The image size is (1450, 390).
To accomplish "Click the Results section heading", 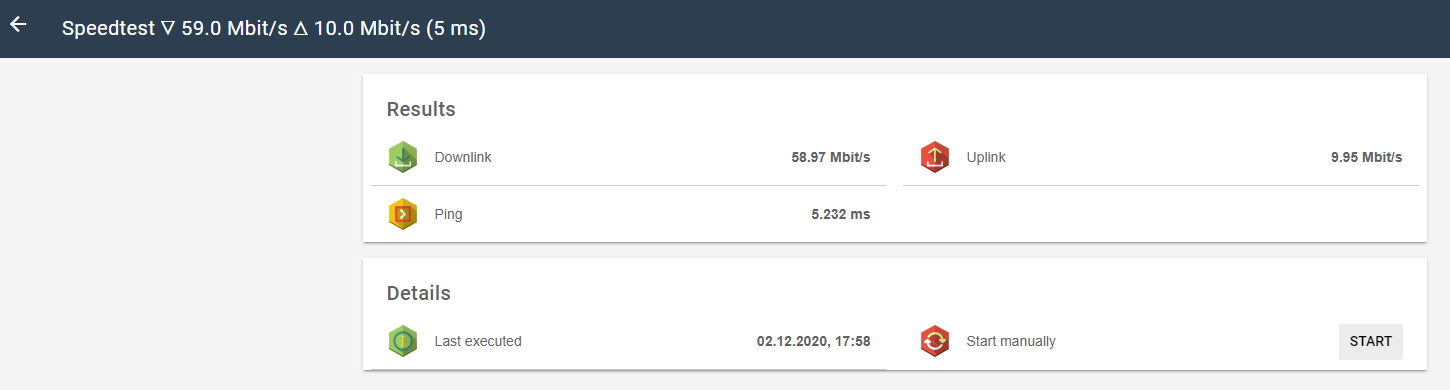I will (421, 109).
